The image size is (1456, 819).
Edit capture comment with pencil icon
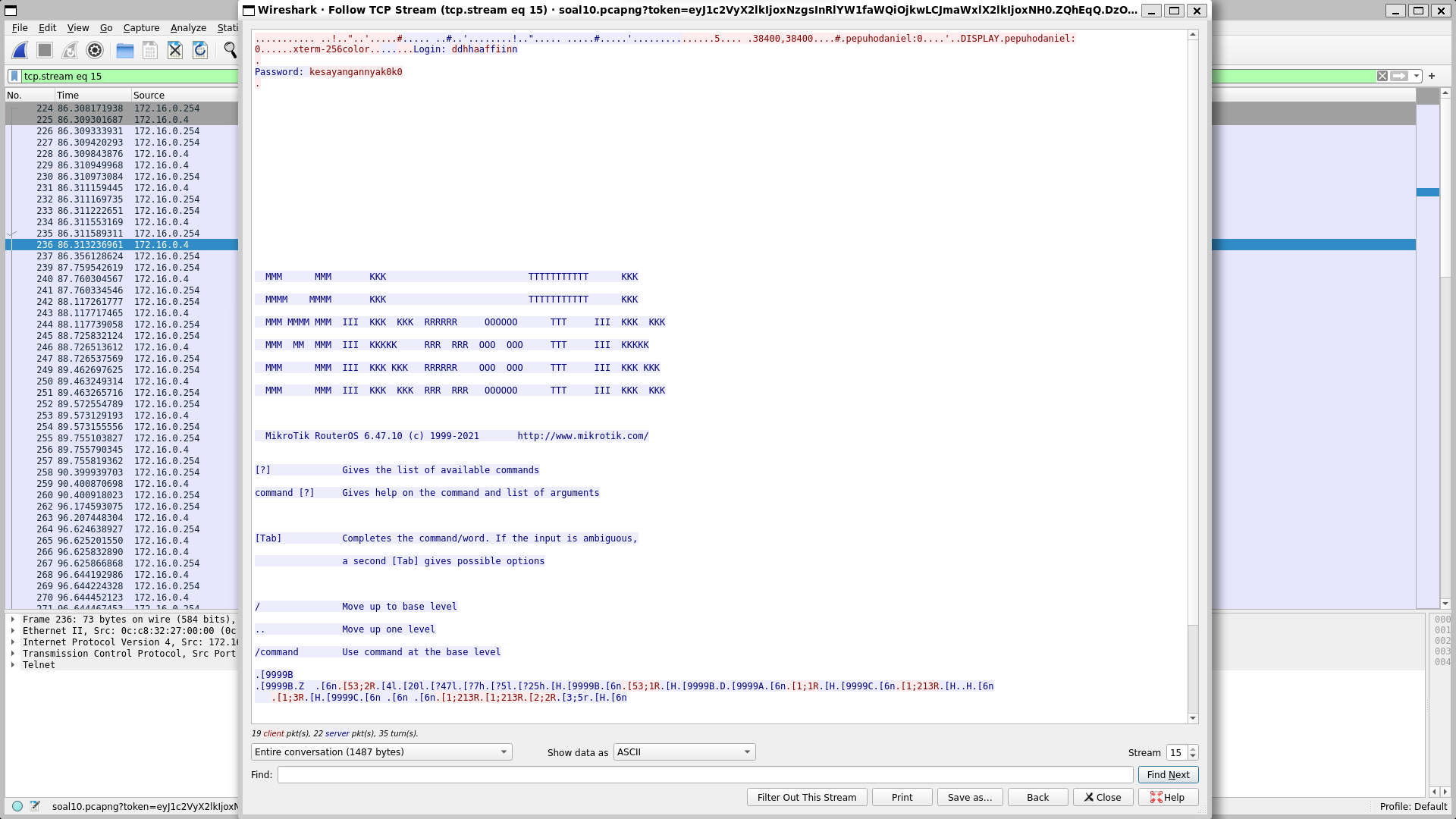pyautogui.click(x=35, y=806)
